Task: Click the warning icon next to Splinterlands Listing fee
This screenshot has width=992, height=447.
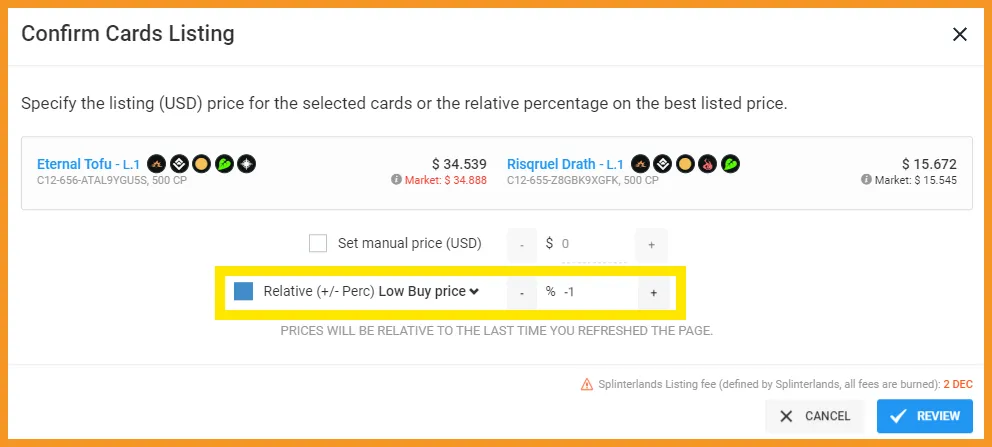Action: [x=586, y=384]
